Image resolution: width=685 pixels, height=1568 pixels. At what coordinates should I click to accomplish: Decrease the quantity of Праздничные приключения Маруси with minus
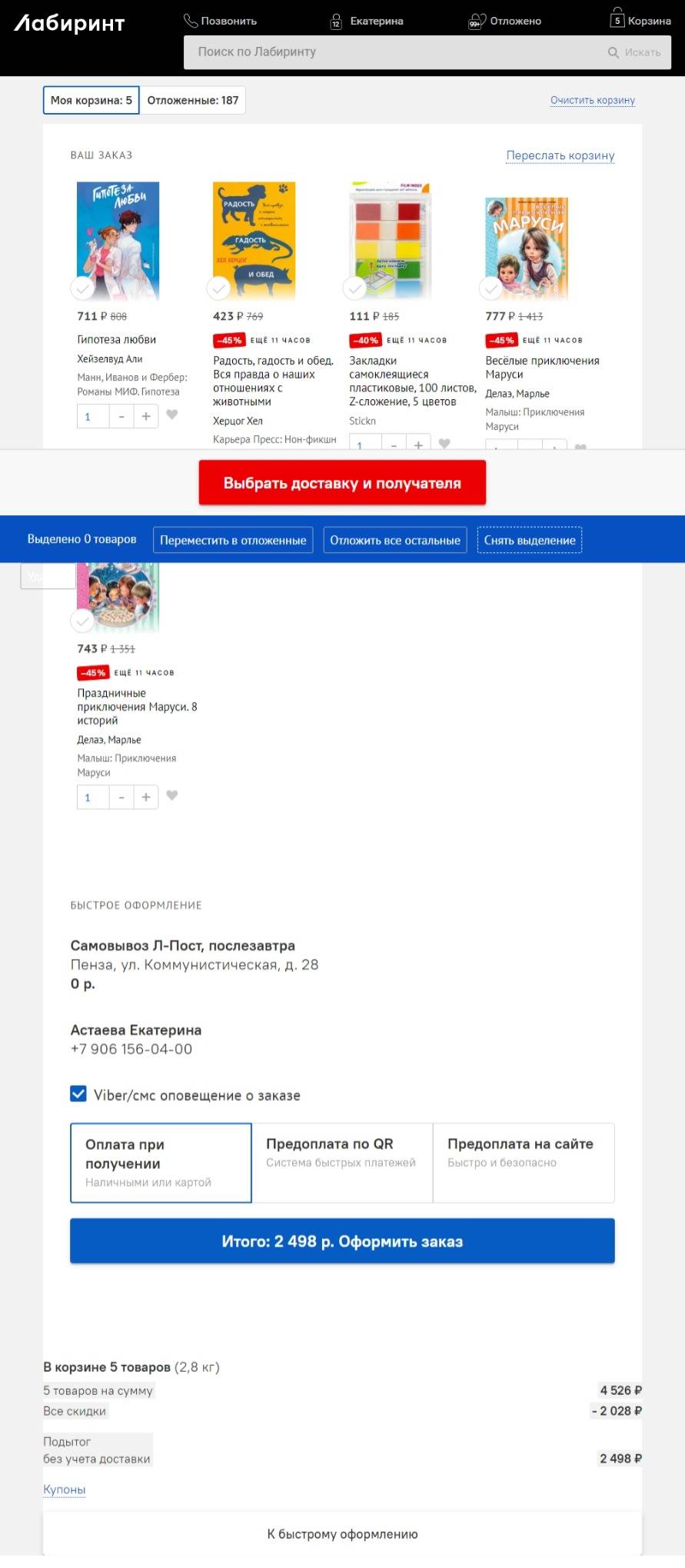click(121, 797)
